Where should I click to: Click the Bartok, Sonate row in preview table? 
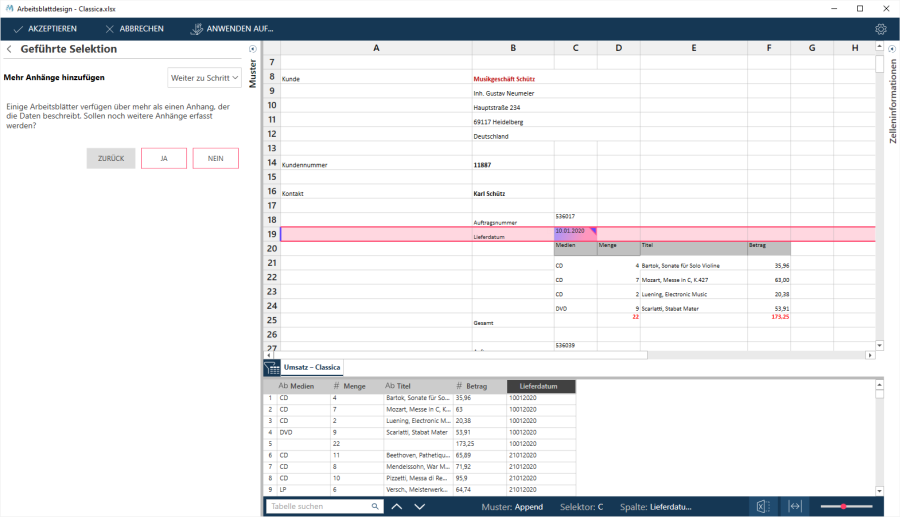(x=419, y=398)
